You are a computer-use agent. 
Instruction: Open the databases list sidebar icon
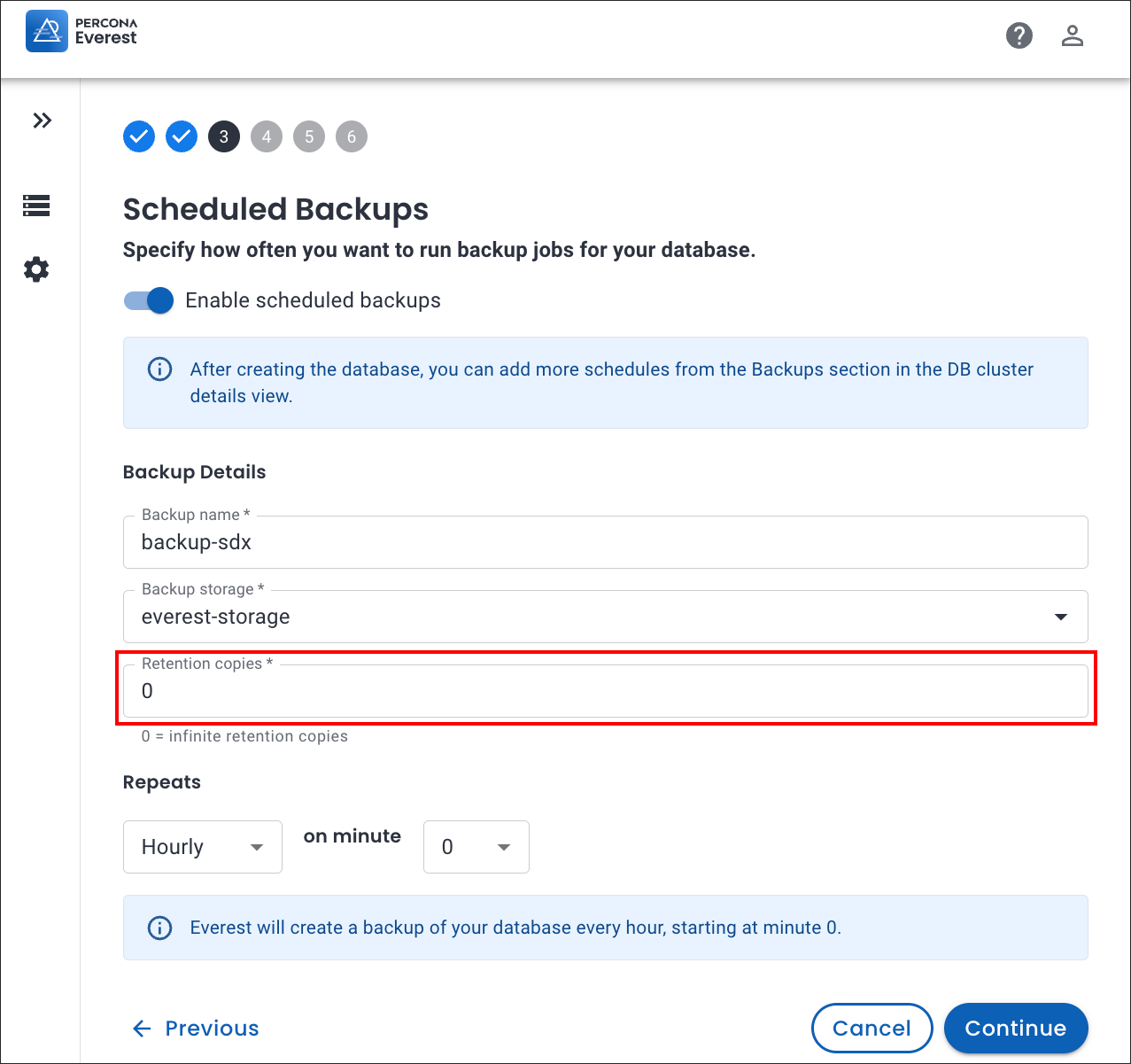(x=36, y=206)
